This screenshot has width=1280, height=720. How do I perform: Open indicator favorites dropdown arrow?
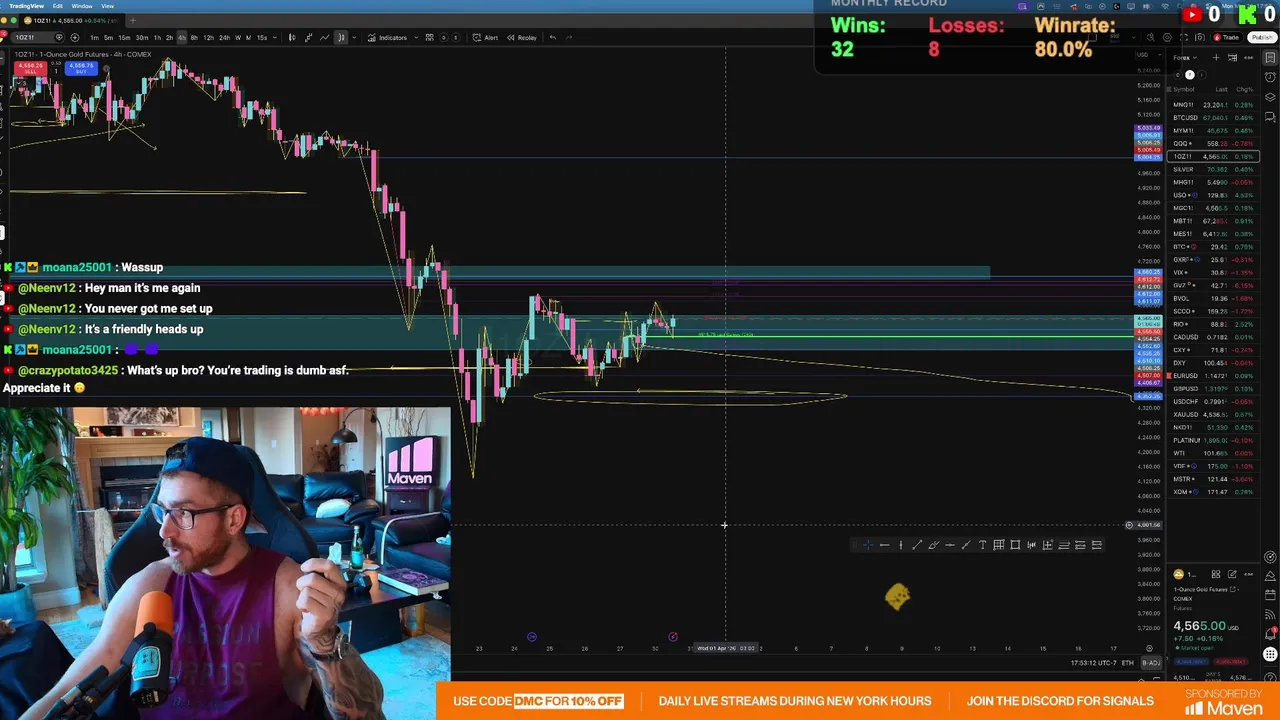click(x=416, y=37)
